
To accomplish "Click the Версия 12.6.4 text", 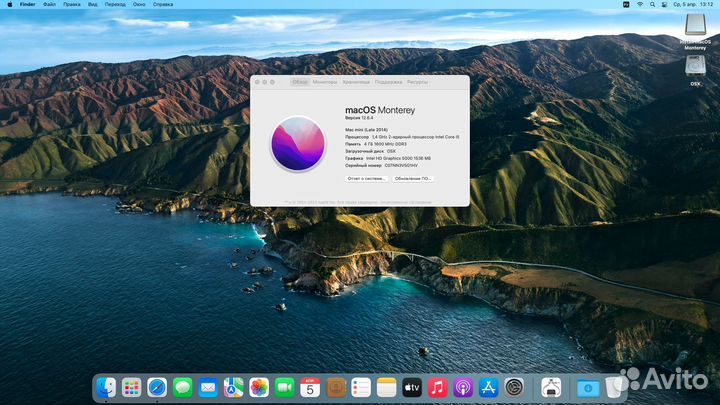I will coord(359,118).
